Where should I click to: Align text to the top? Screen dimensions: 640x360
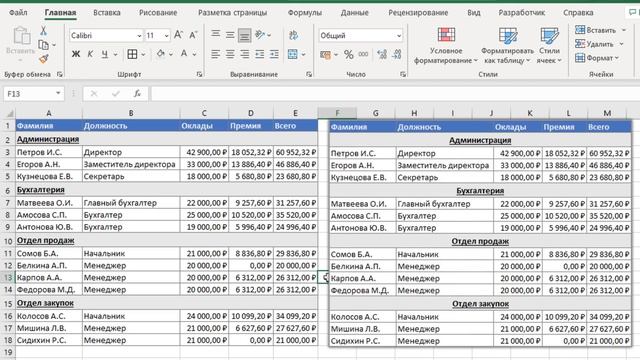pyautogui.click(x=216, y=35)
